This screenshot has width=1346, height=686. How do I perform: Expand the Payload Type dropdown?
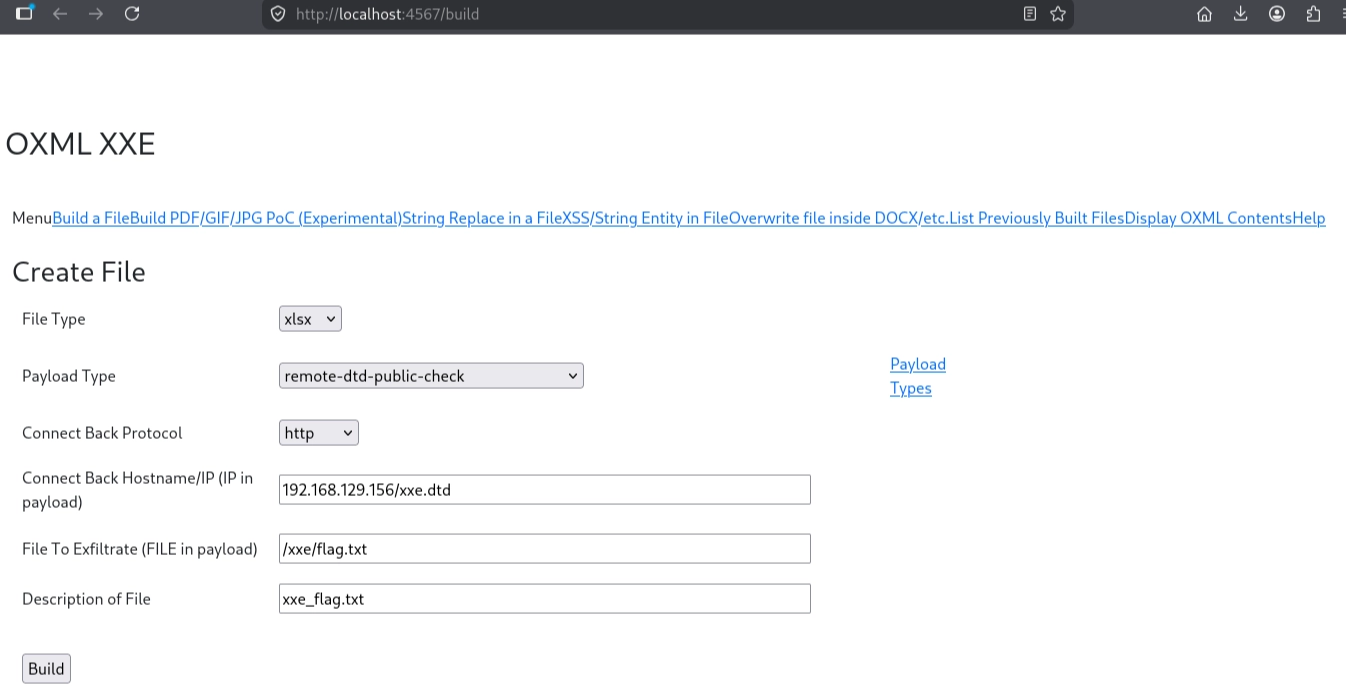point(431,376)
